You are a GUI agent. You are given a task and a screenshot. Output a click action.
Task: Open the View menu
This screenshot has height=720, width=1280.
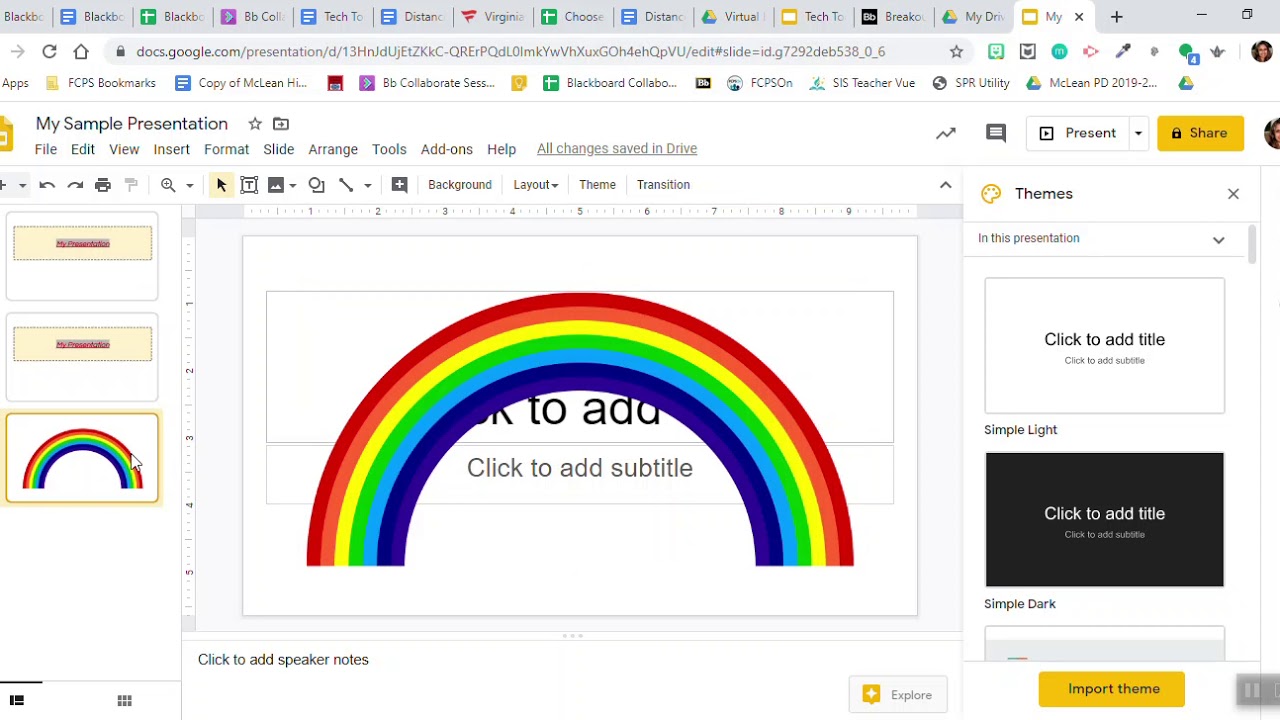[x=124, y=149]
